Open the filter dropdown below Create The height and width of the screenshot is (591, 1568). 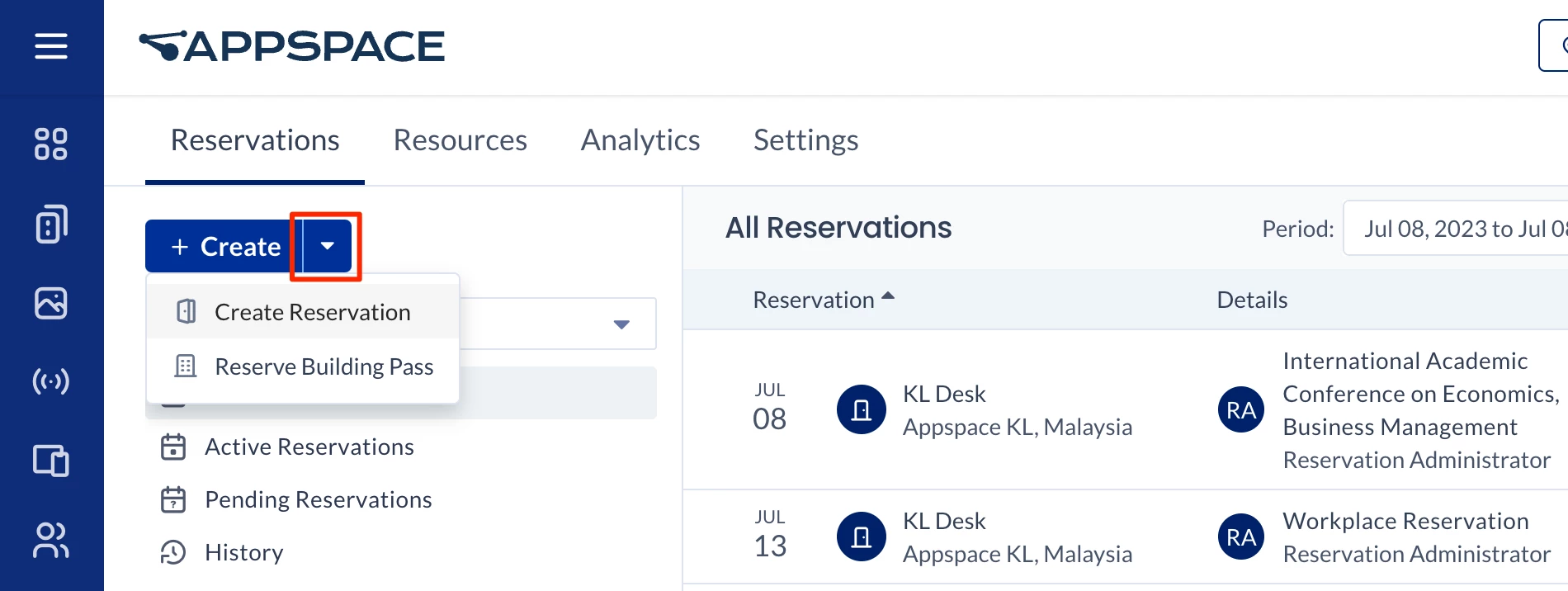pos(621,324)
